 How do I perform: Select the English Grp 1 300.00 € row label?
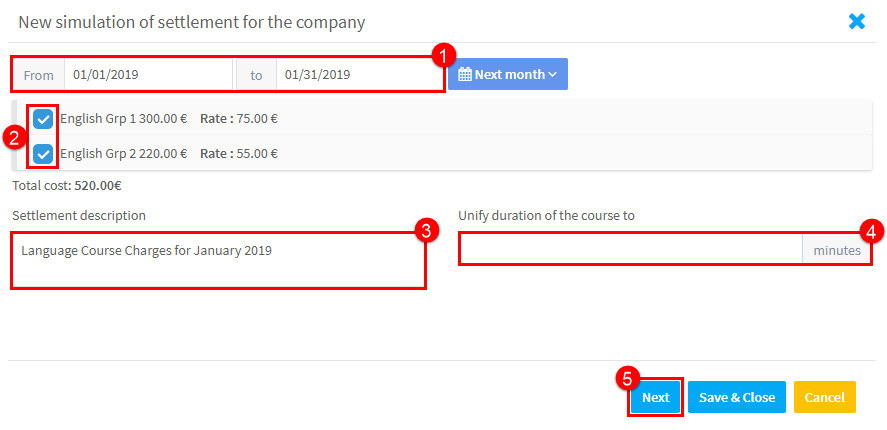124,119
